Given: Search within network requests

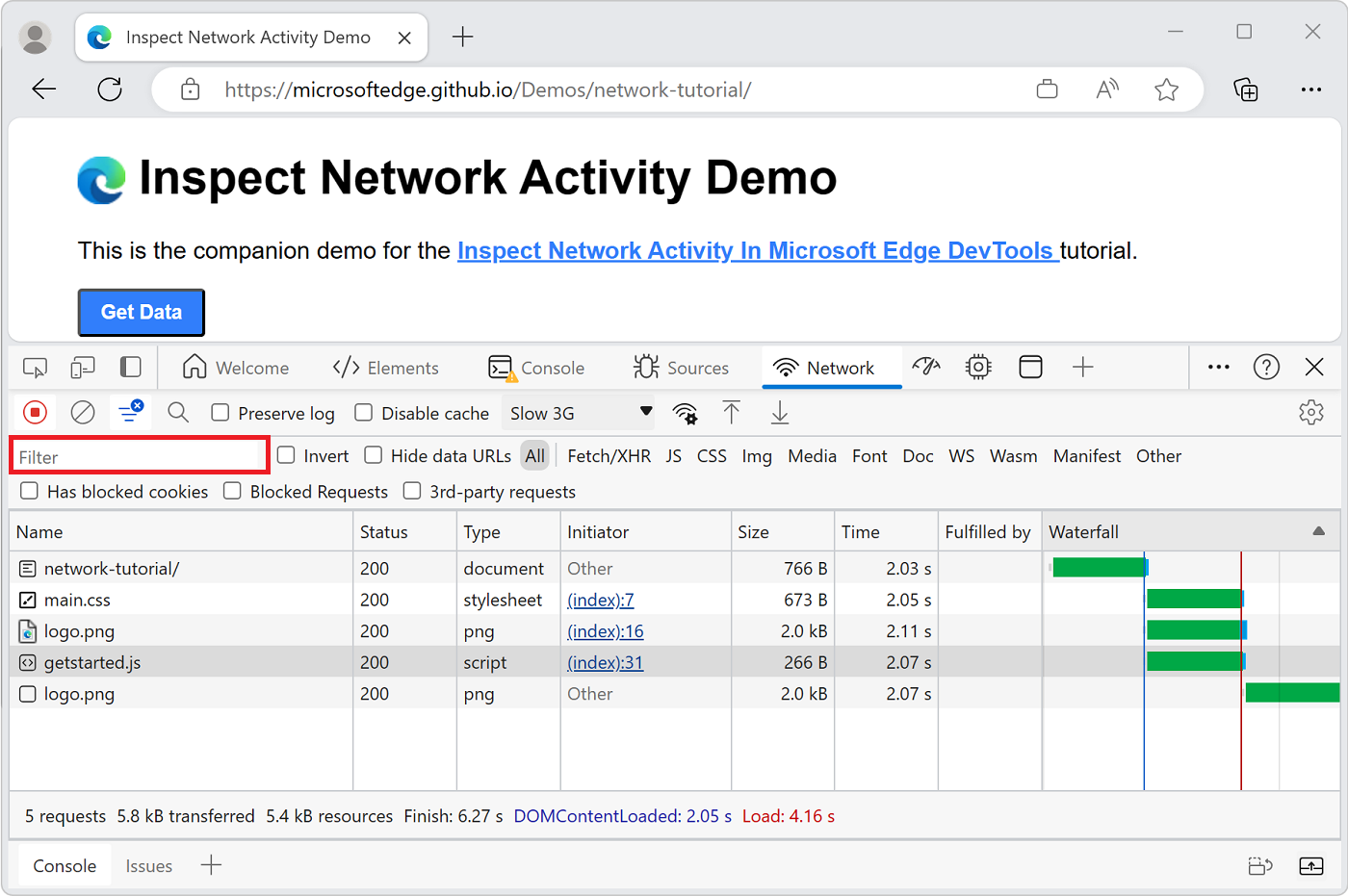Looking at the screenshot, I should [177, 412].
